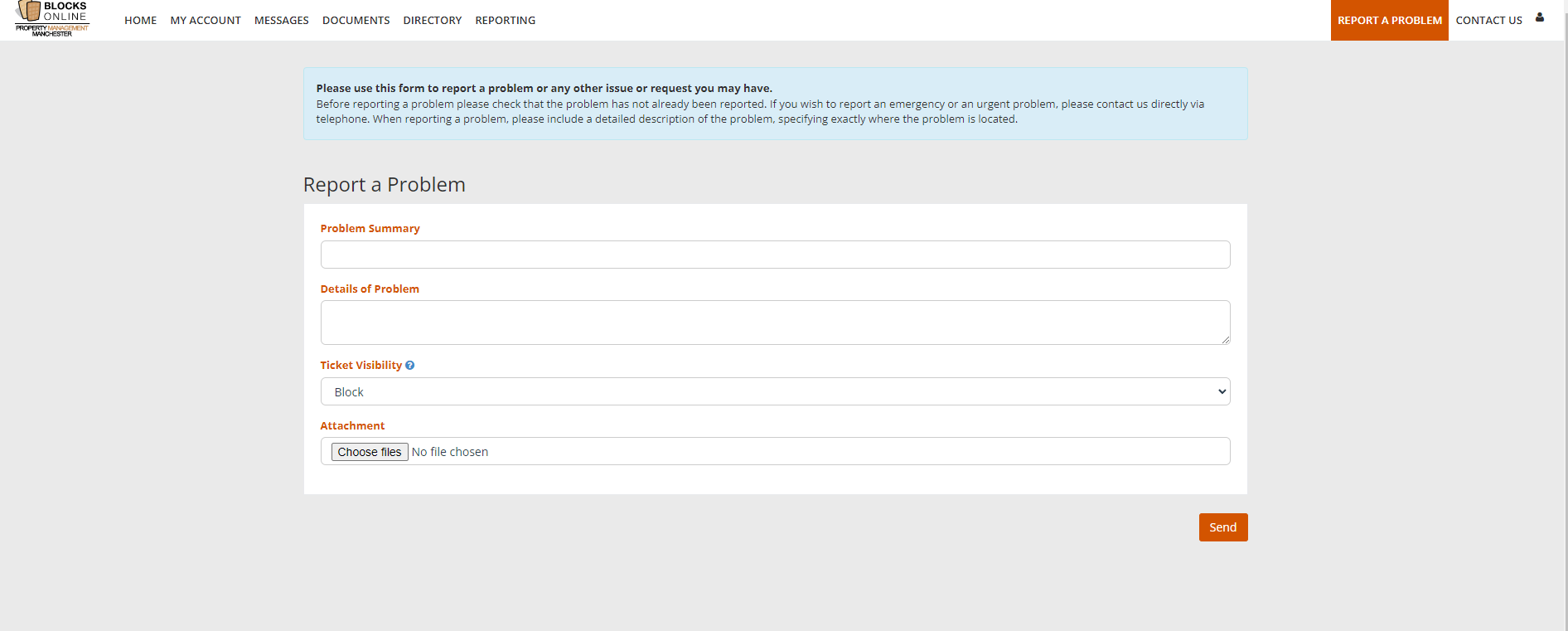
Task: Submit the form with Send
Action: 1222,527
